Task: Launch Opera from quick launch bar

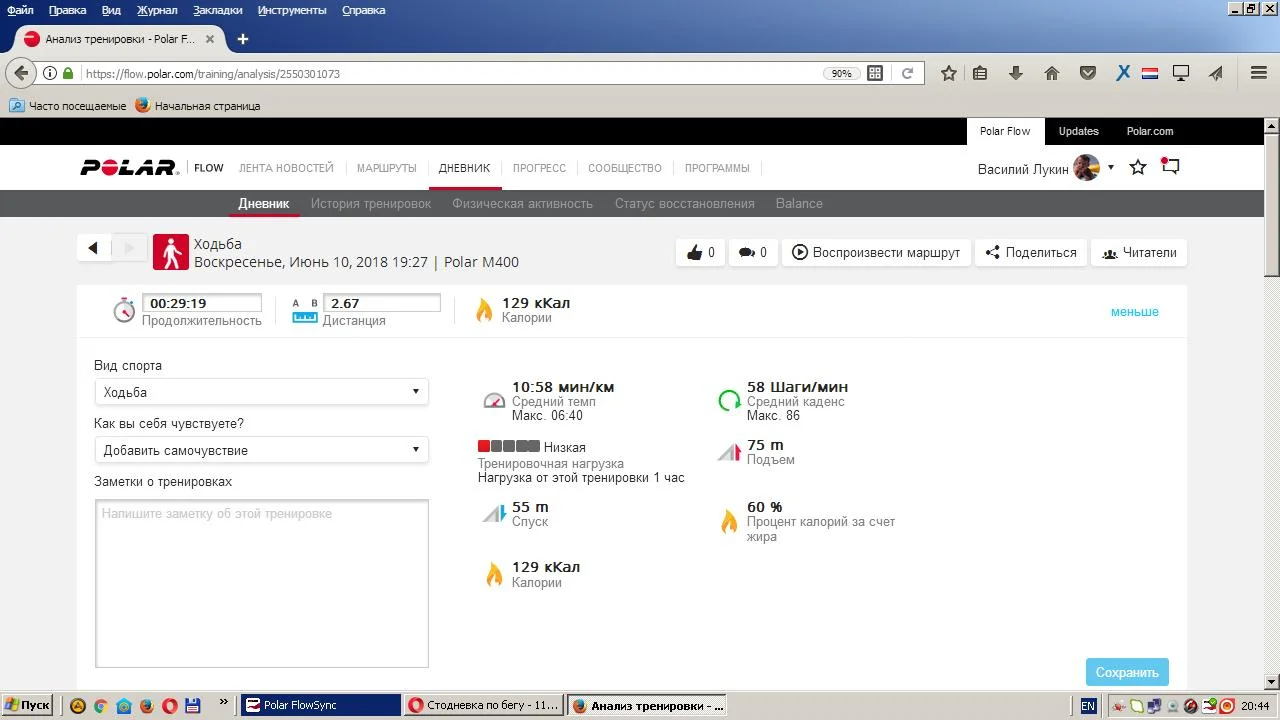Action: 170,705
